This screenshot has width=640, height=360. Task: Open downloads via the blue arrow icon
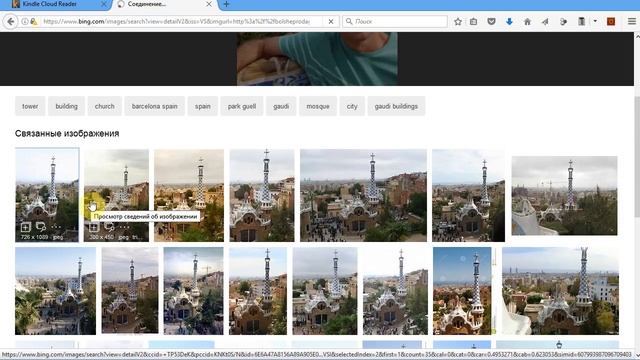[509, 22]
